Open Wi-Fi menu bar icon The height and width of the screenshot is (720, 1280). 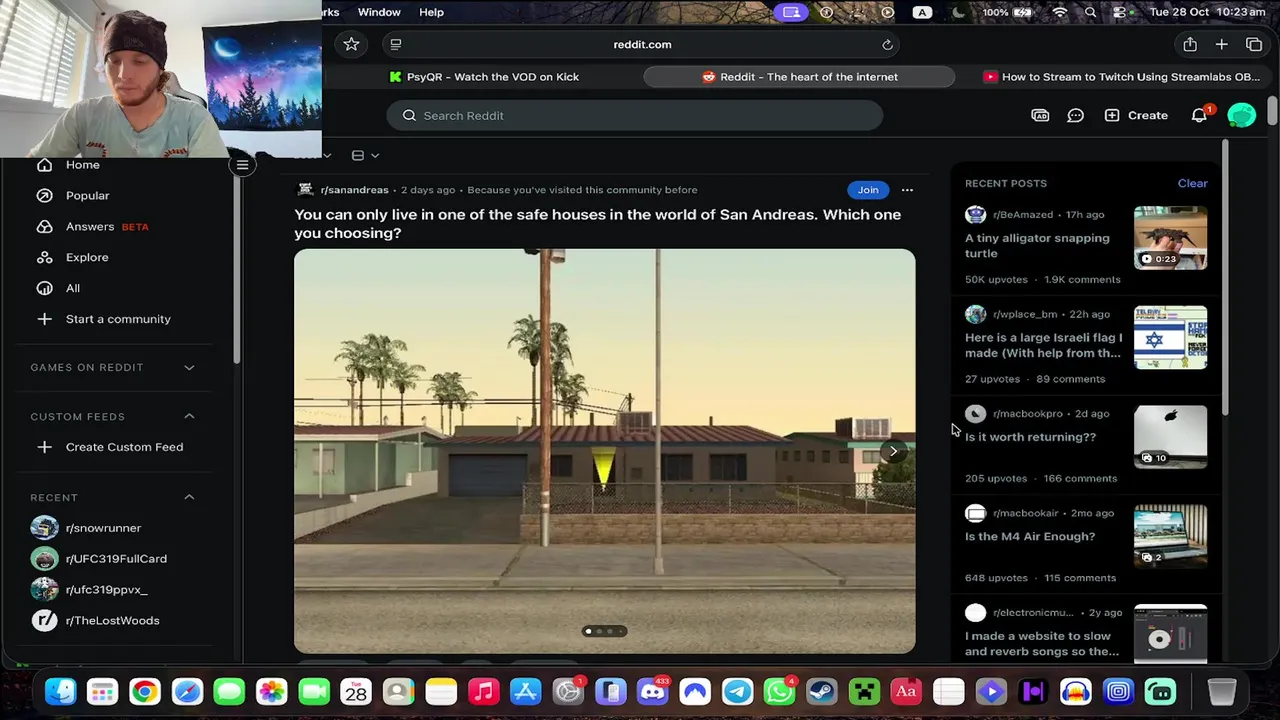coord(1060,12)
